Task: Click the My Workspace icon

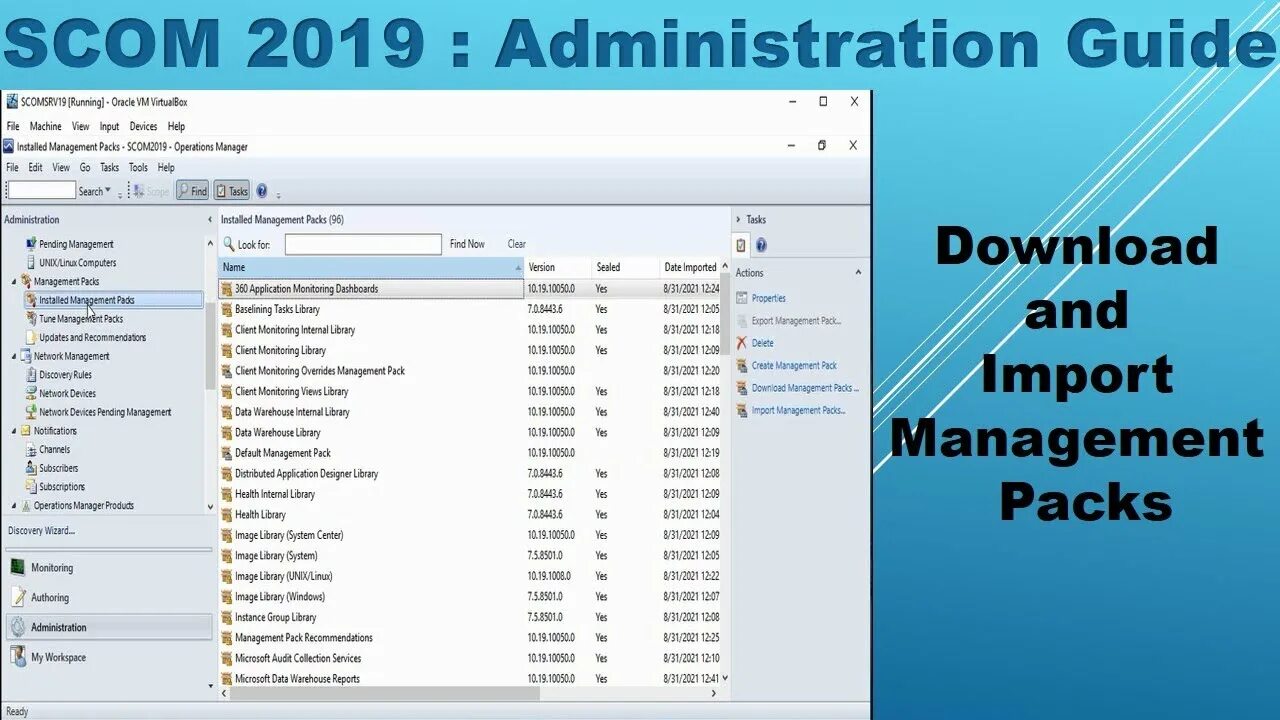Action: tap(18, 657)
